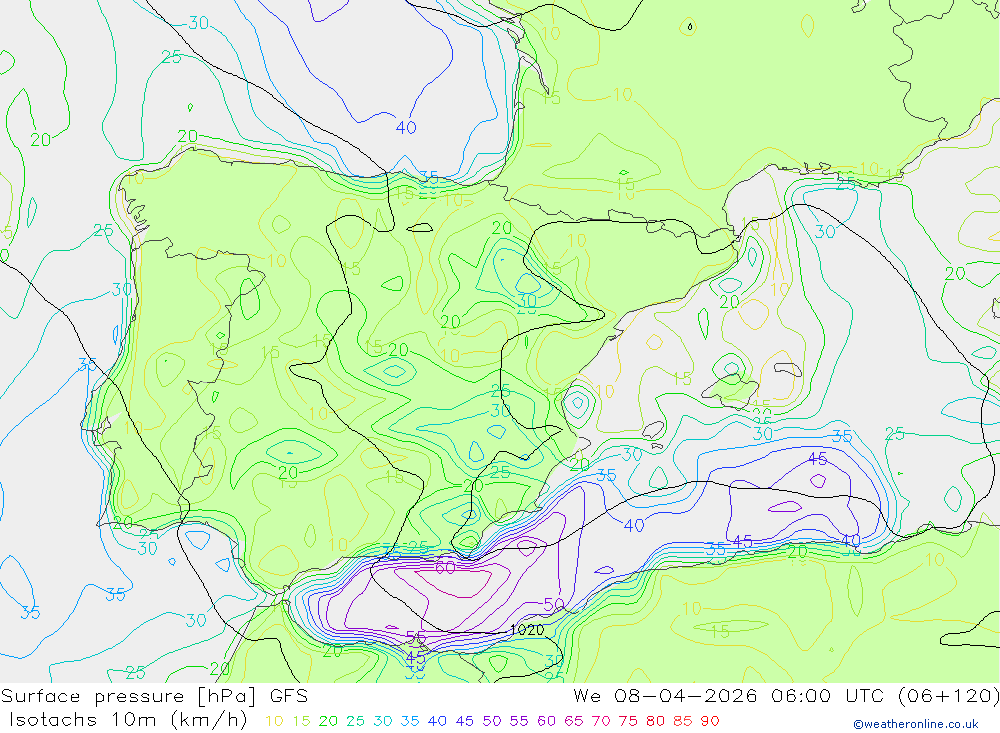The image size is (1000, 733).
Task: Select legend value 80 in isotach scale
Action: (x=655, y=722)
